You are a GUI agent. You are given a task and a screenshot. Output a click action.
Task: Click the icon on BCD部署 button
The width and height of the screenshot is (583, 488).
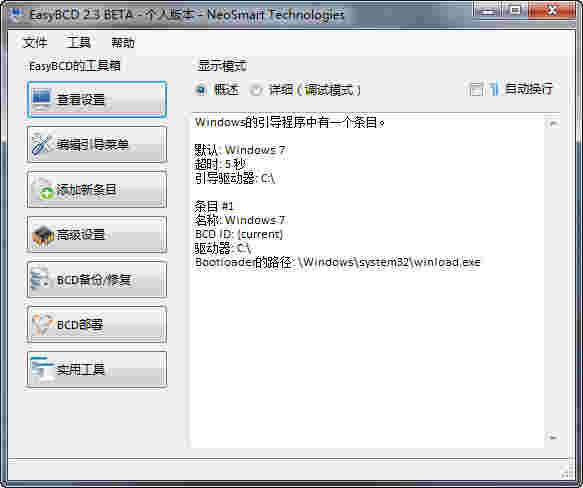pyautogui.click(x=41, y=324)
